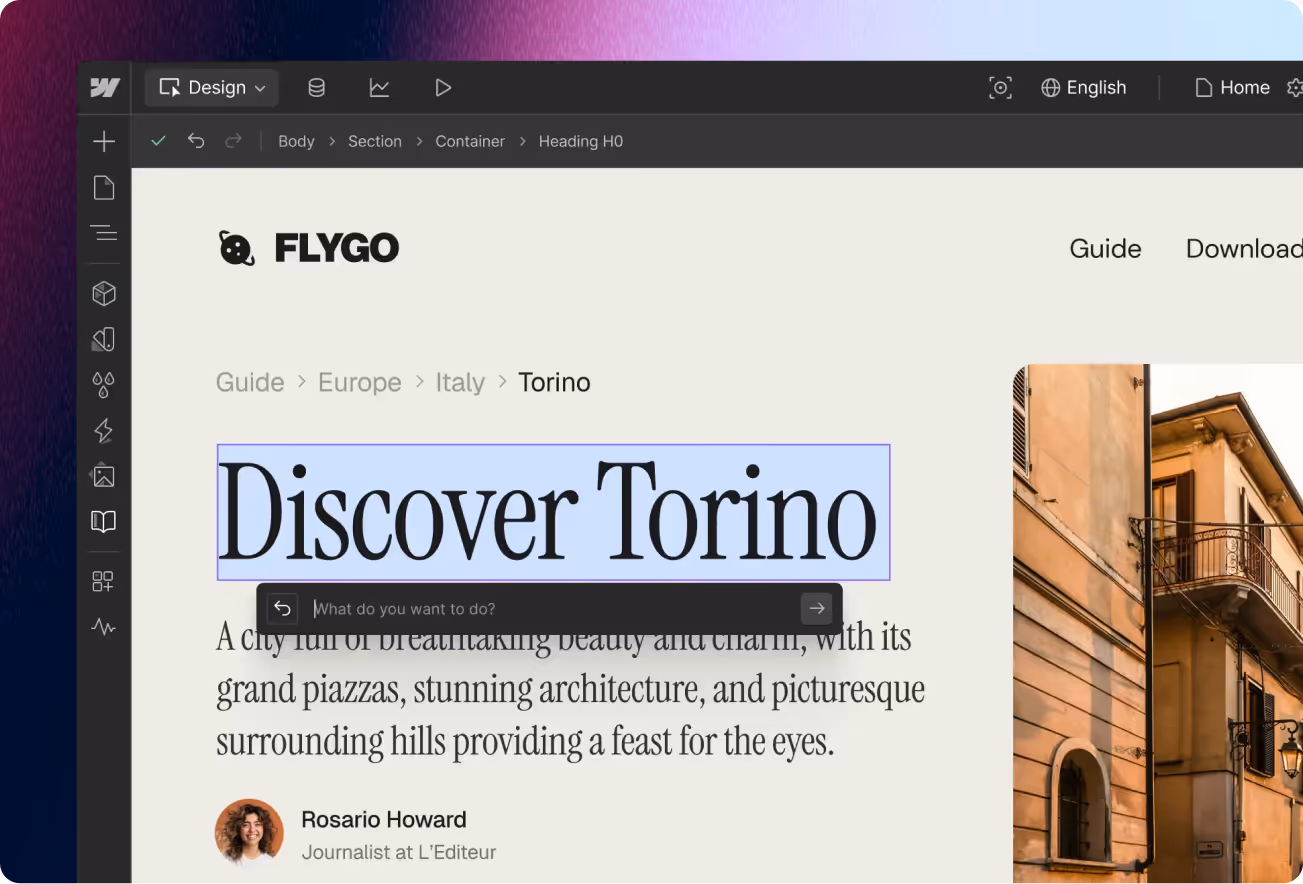This screenshot has height=884, width=1303.
Task: Click the FLYGO logo
Action: (309, 248)
